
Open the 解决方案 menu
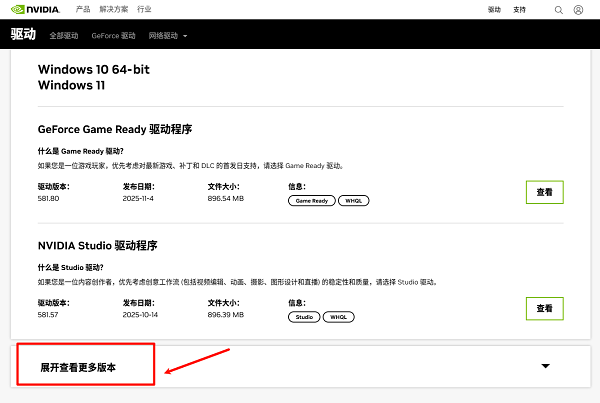pyautogui.click(x=115, y=10)
